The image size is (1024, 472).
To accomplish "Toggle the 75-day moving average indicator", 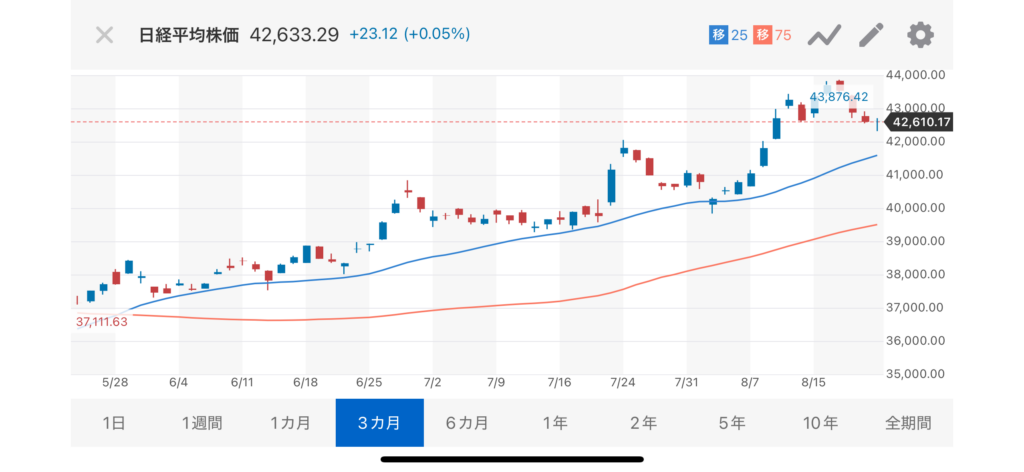I will 772,35.
